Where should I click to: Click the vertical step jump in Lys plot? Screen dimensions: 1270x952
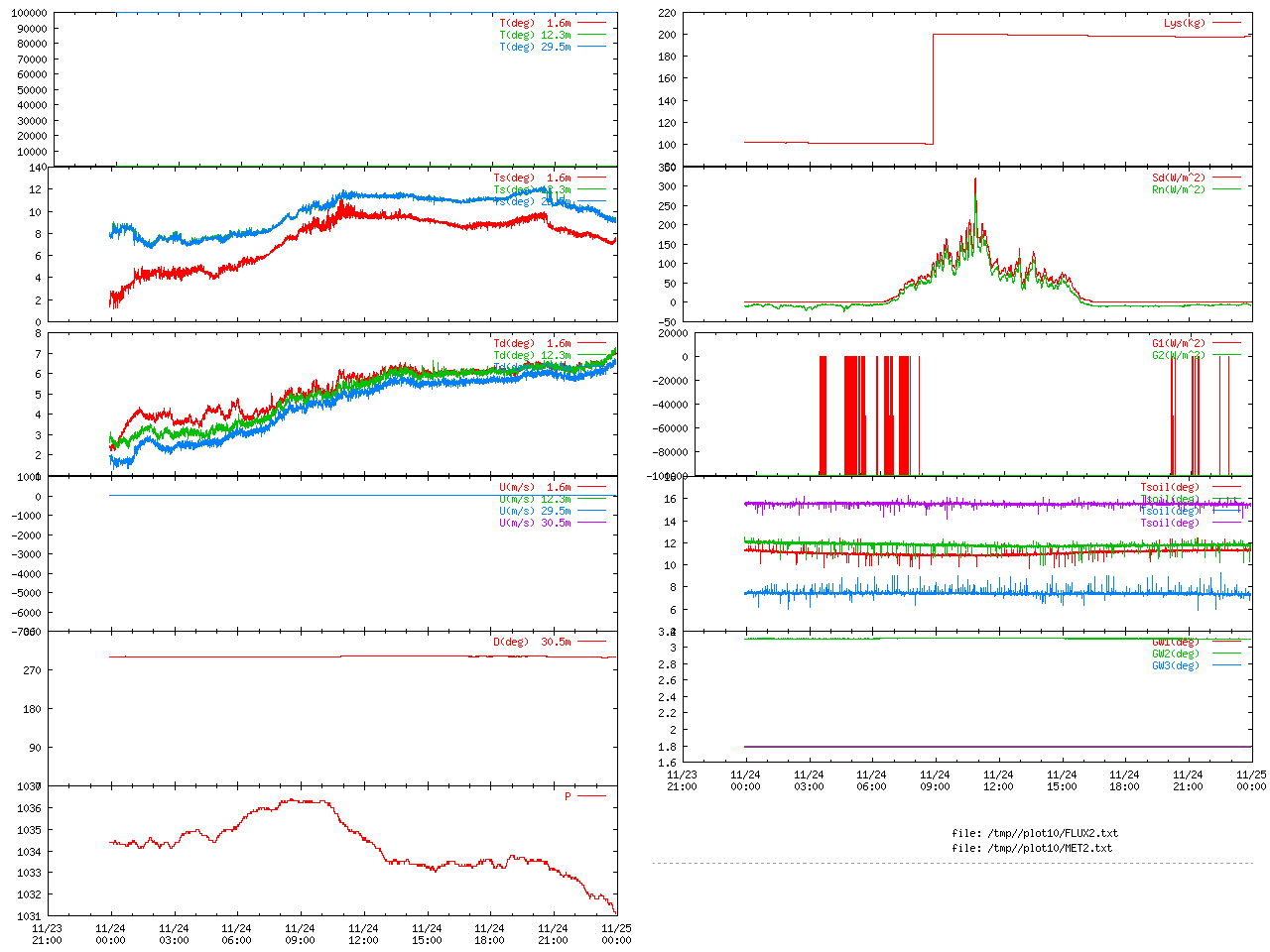(933, 89)
